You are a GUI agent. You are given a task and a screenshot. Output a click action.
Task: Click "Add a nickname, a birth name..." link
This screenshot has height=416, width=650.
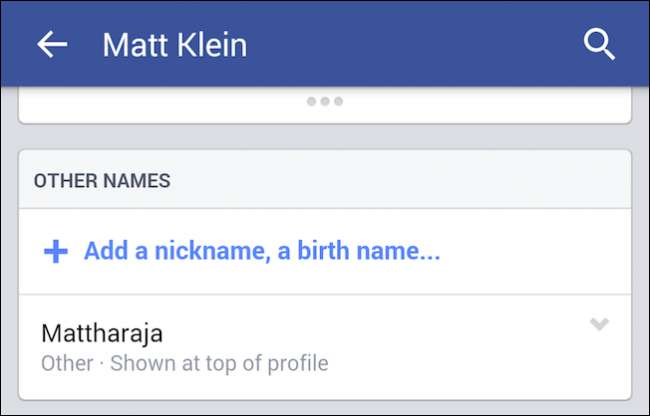tap(261, 252)
